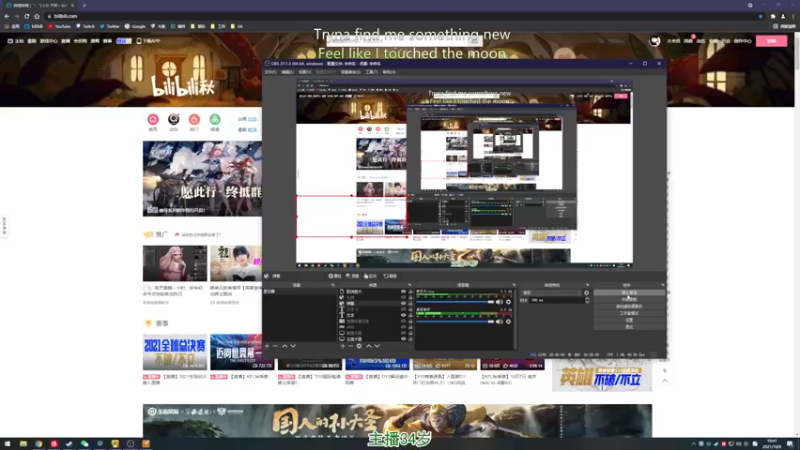Mute the lower audio mixer channel
The width and height of the screenshot is (800, 450).
(499, 321)
